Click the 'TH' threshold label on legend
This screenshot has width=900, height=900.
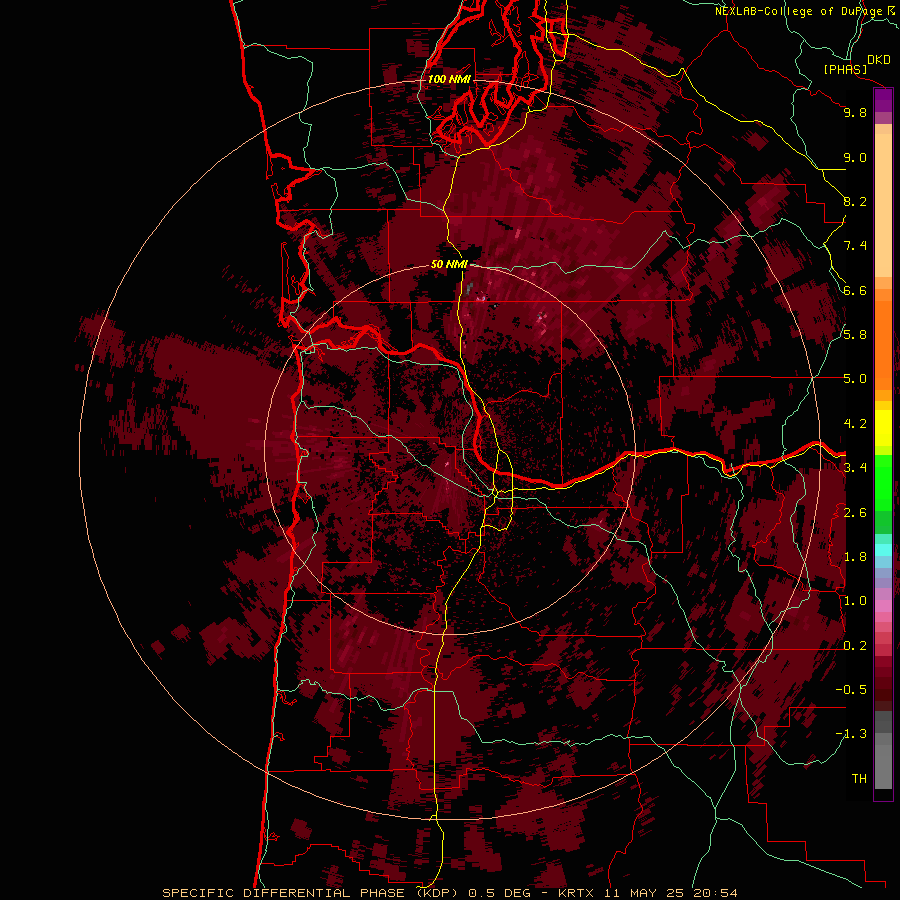tap(859, 779)
